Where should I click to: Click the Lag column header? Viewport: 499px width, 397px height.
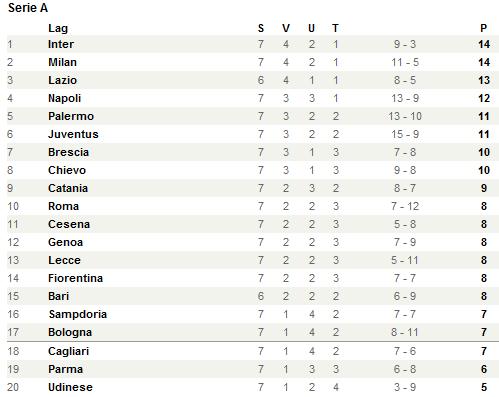[58, 28]
